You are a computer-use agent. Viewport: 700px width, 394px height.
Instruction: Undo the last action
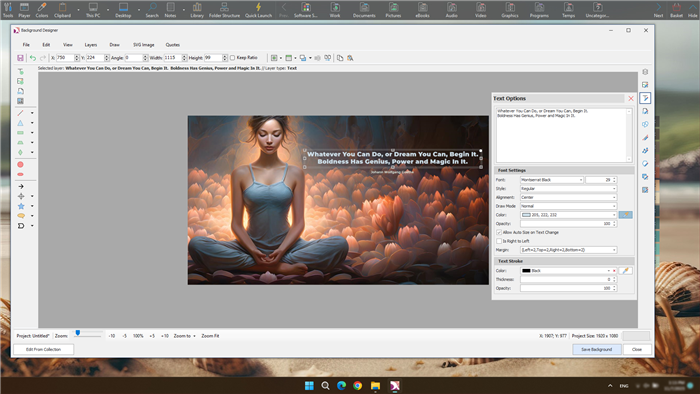tap(33, 58)
